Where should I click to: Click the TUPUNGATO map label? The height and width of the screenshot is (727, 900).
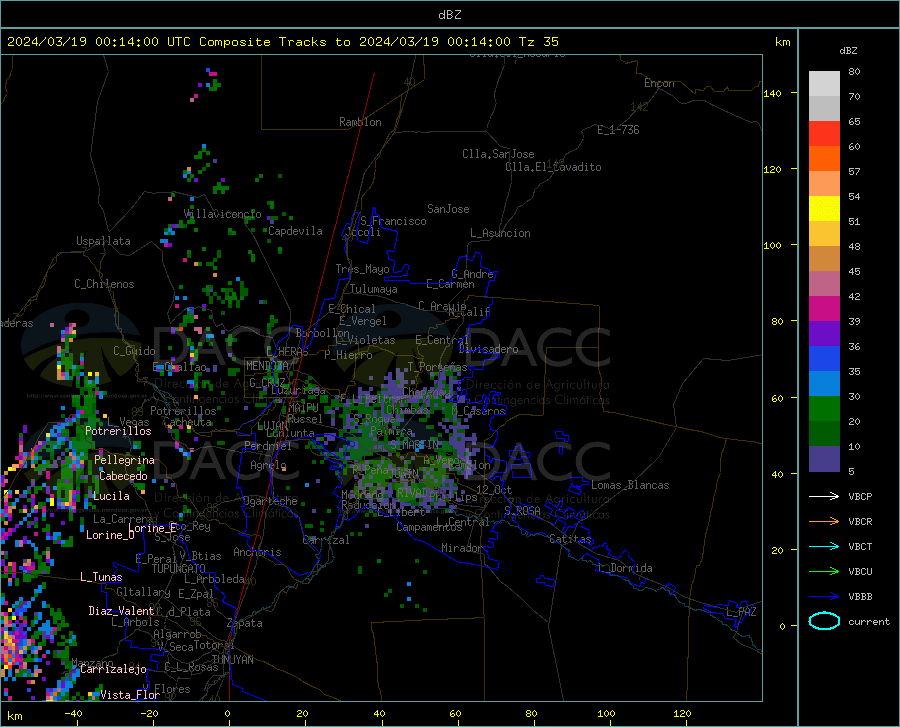click(x=179, y=569)
